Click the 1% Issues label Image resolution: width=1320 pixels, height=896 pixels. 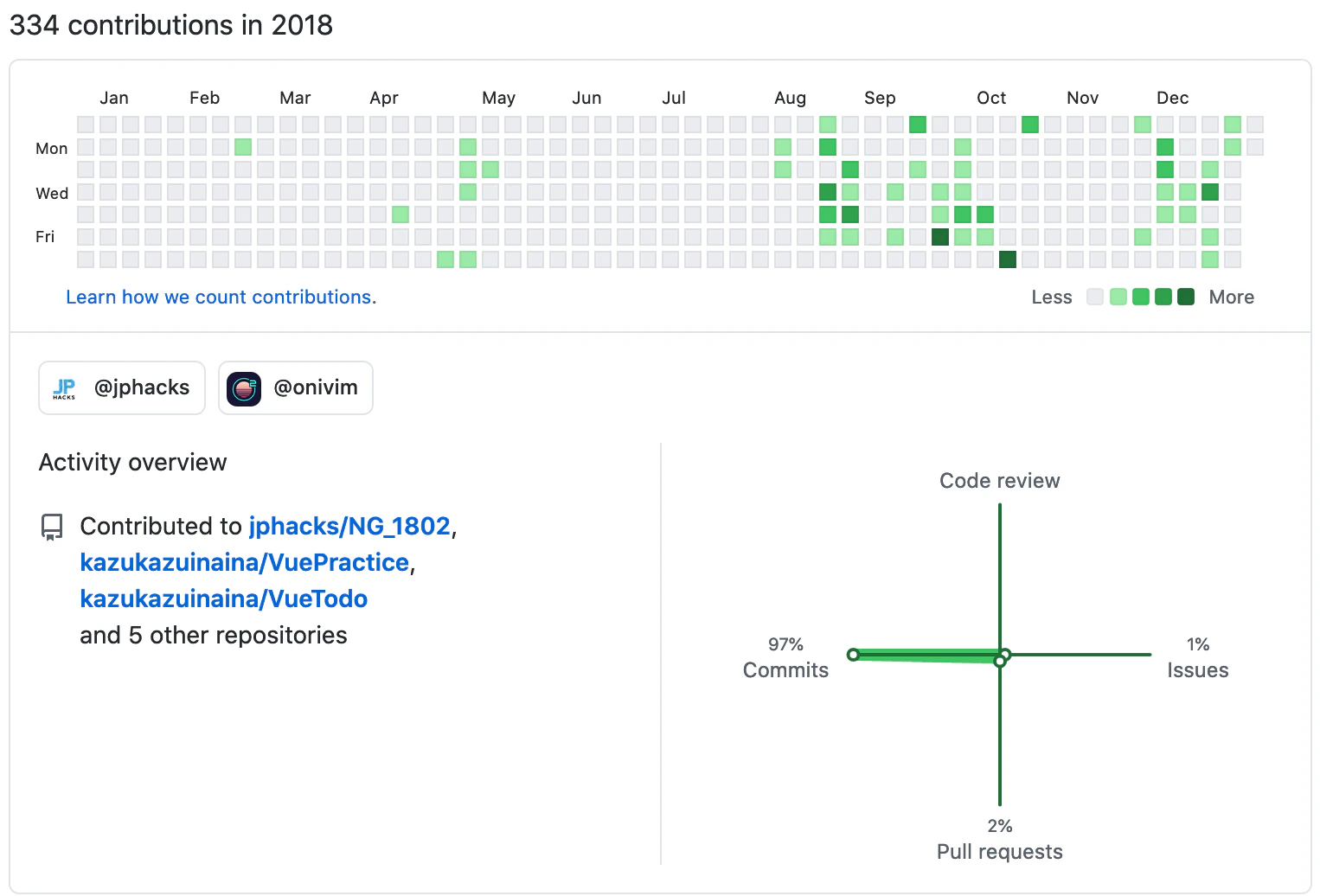pos(1197,657)
